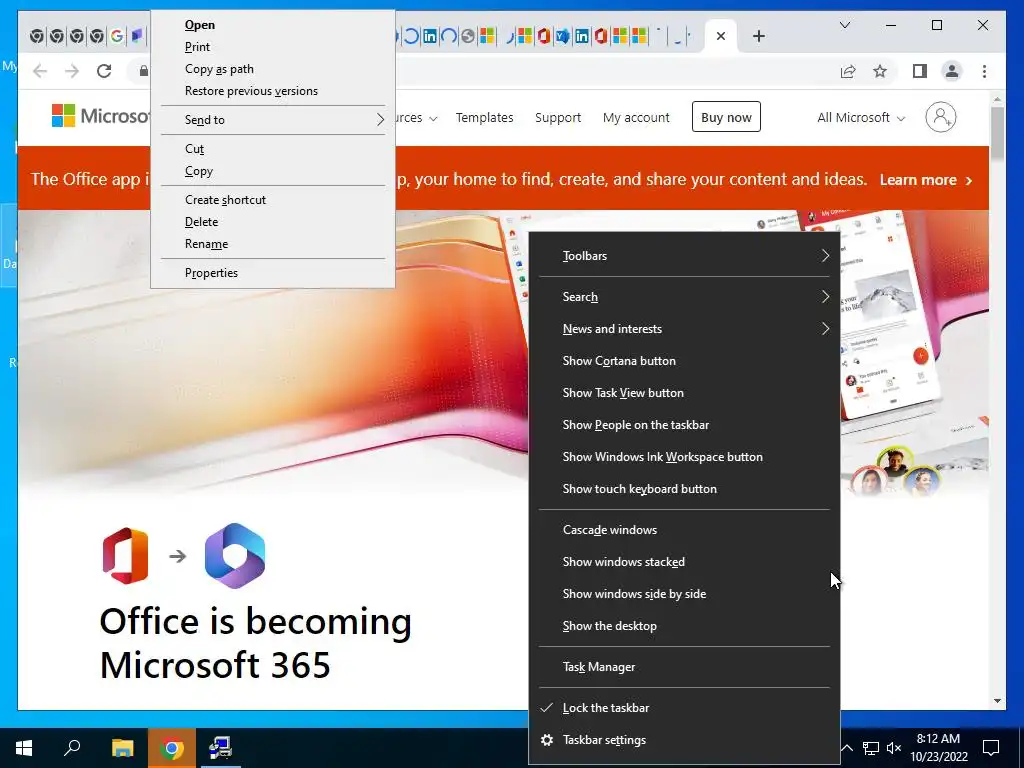Choose Cut in the context menu
Viewport: 1024px width, 768px height.
click(272, 149)
